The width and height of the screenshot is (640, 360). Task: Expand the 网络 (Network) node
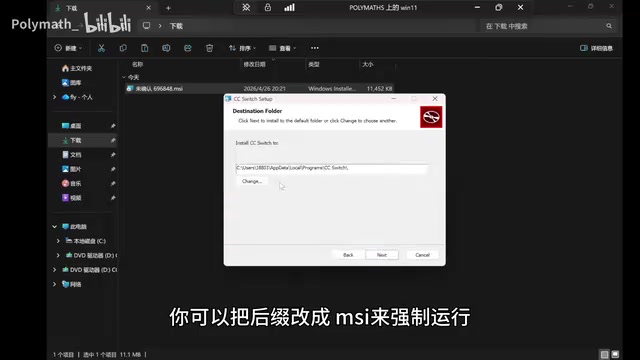[x=54, y=284]
